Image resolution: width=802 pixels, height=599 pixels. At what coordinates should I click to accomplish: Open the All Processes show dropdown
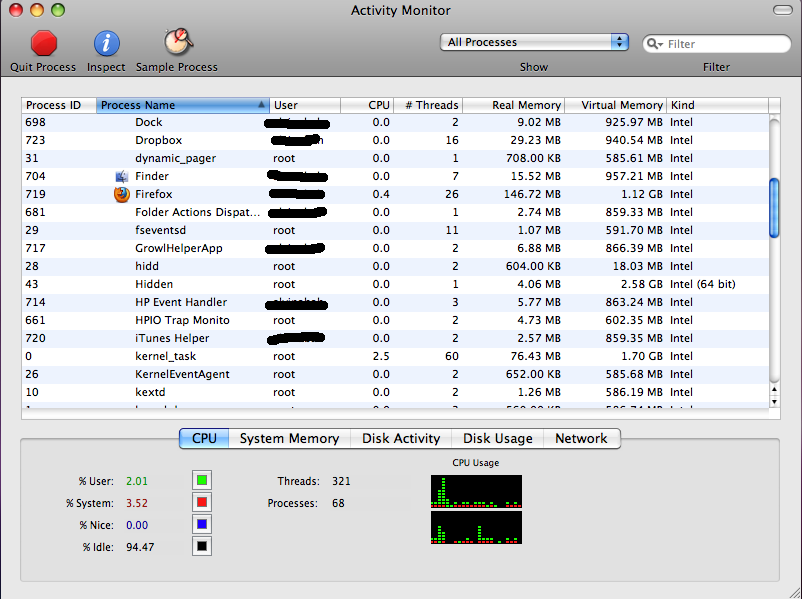534,42
